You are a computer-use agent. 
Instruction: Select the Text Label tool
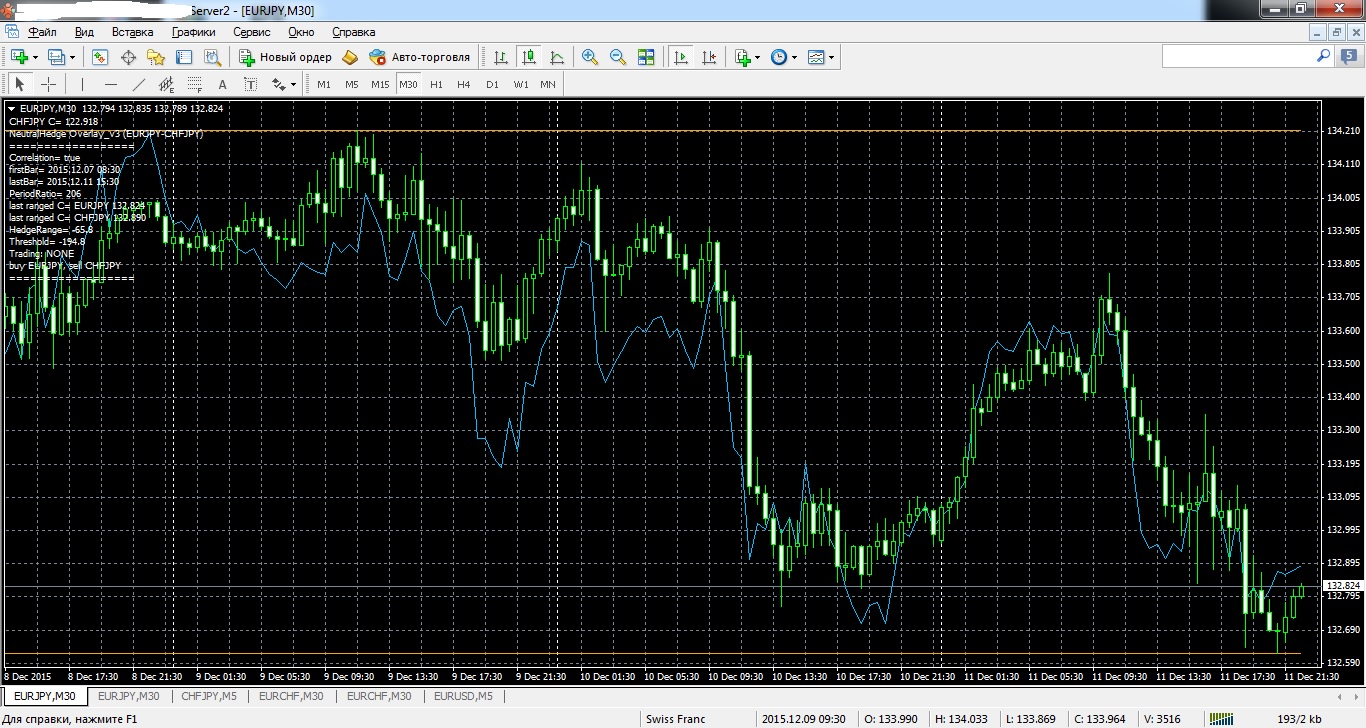point(251,84)
